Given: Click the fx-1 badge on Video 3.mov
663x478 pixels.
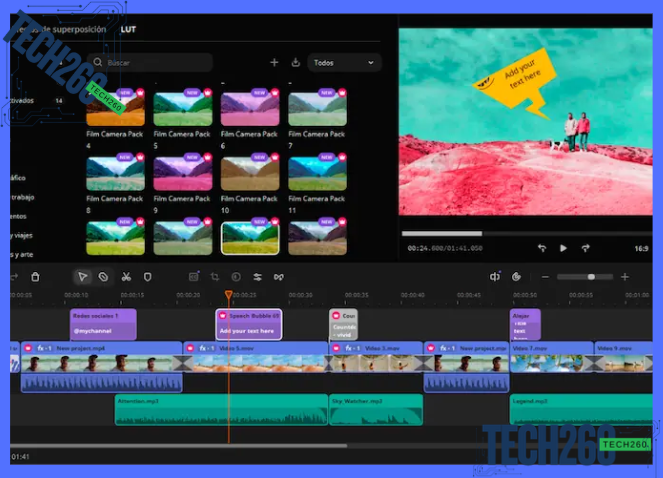Looking at the screenshot, I should tap(353, 348).
